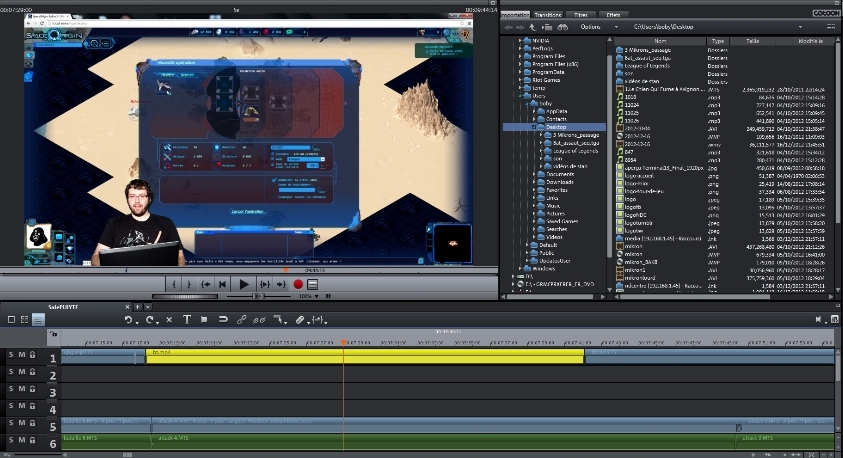The image size is (843, 458).
Task: Open the preview monitor menu icon beside record
Action: point(312,284)
